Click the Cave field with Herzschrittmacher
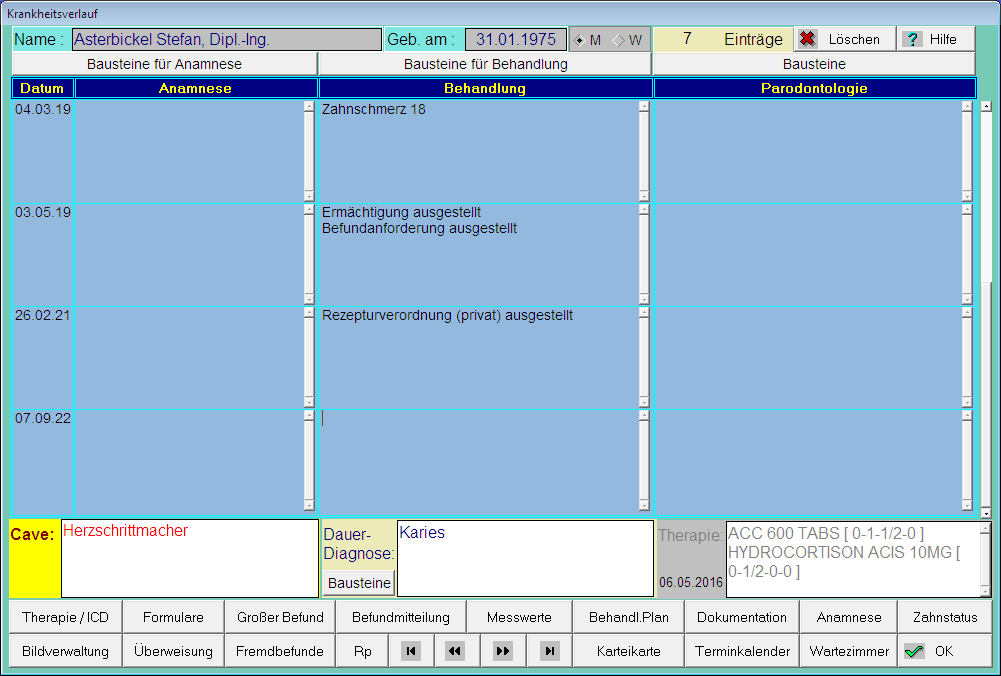 coord(189,557)
